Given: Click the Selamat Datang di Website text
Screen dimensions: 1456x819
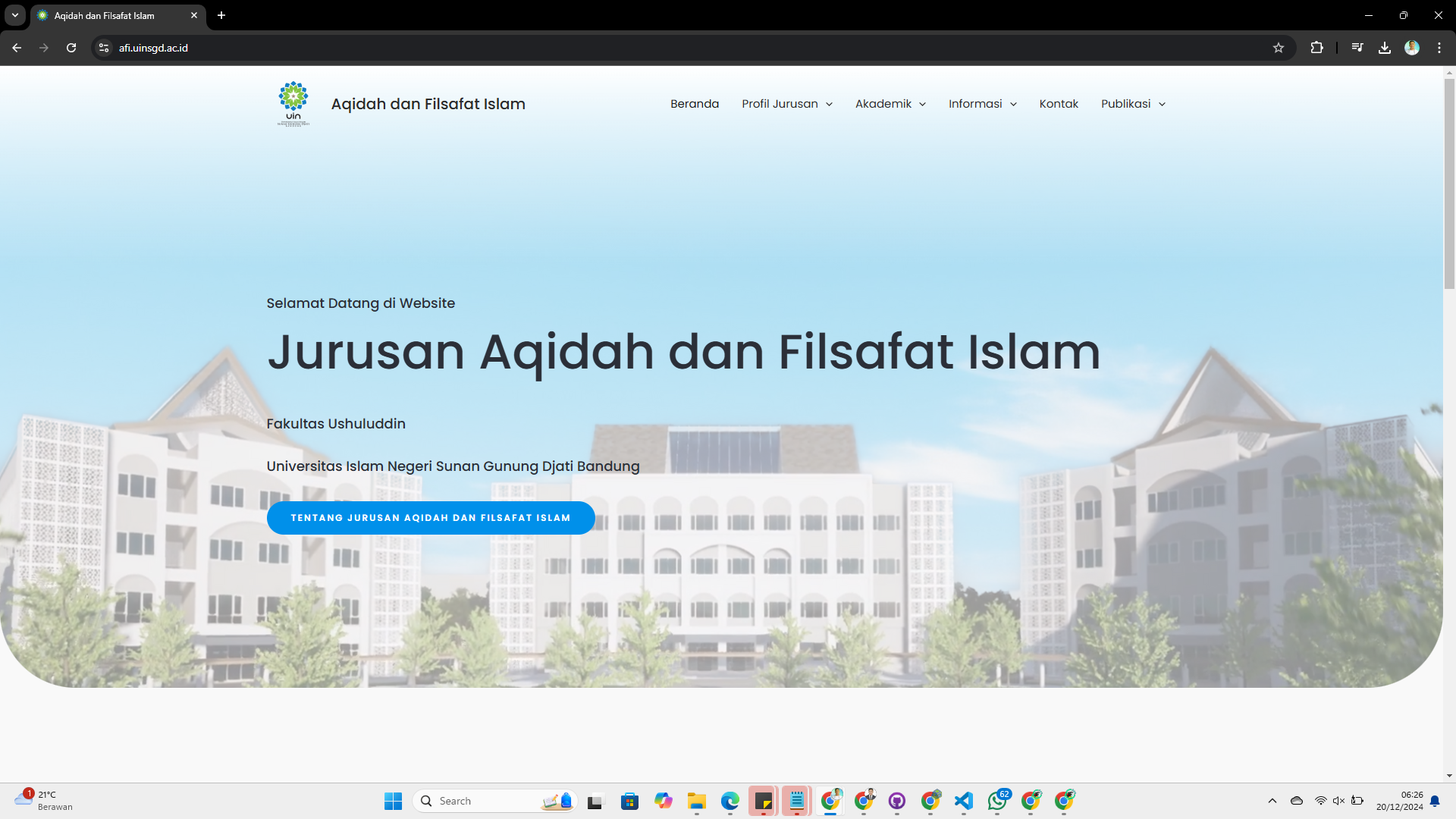Looking at the screenshot, I should click(x=361, y=303).
